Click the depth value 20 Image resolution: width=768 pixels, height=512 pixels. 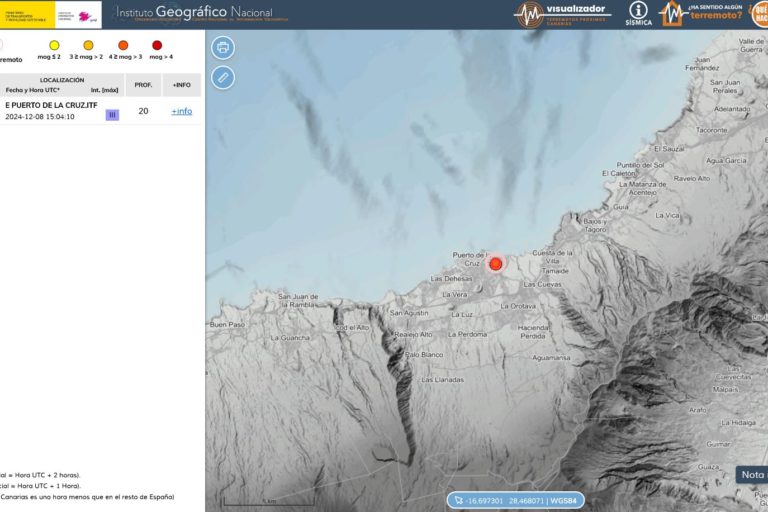coord(143,111)
